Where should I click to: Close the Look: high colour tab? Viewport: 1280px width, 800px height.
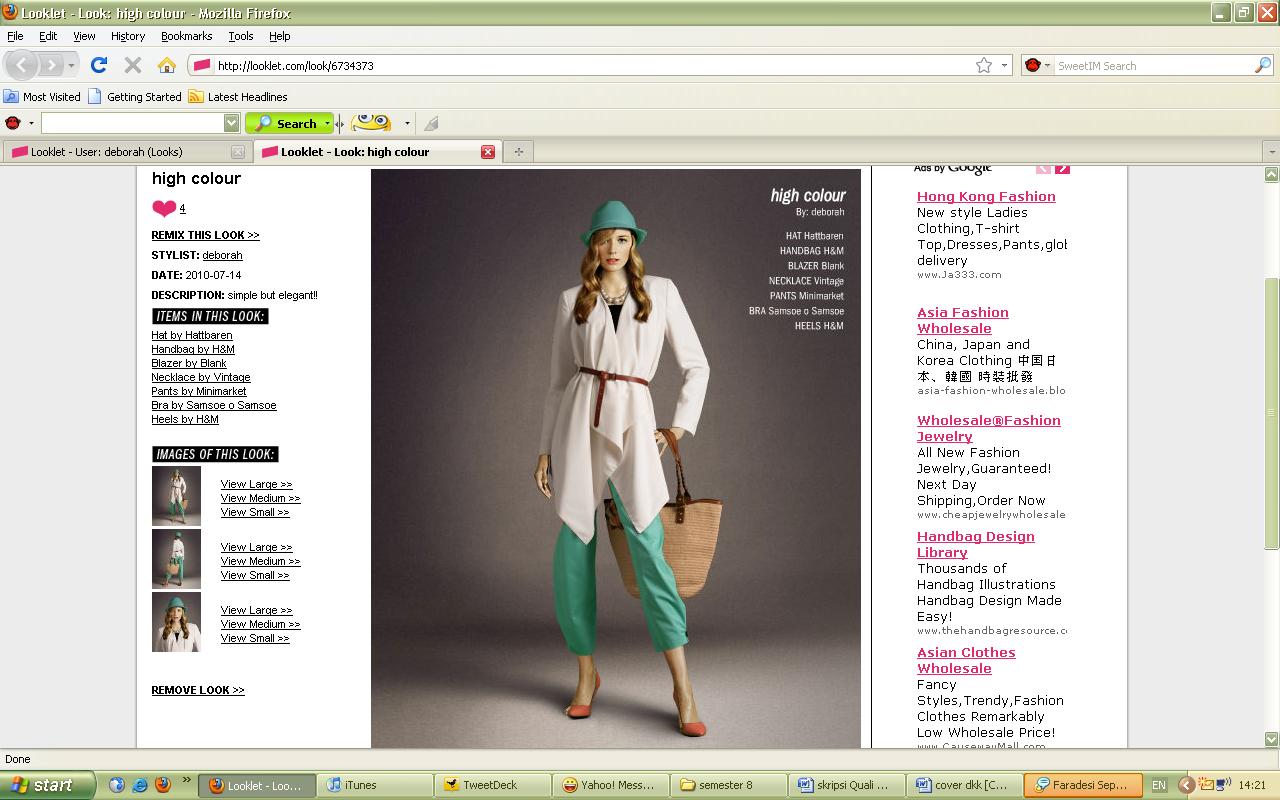point(488,152)
